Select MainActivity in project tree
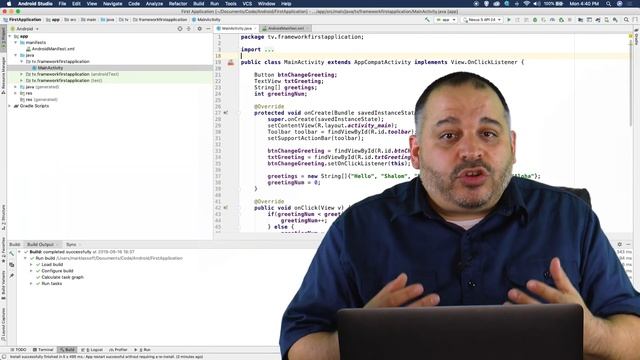This screenshot has width=640, height=360. (50, 68)
